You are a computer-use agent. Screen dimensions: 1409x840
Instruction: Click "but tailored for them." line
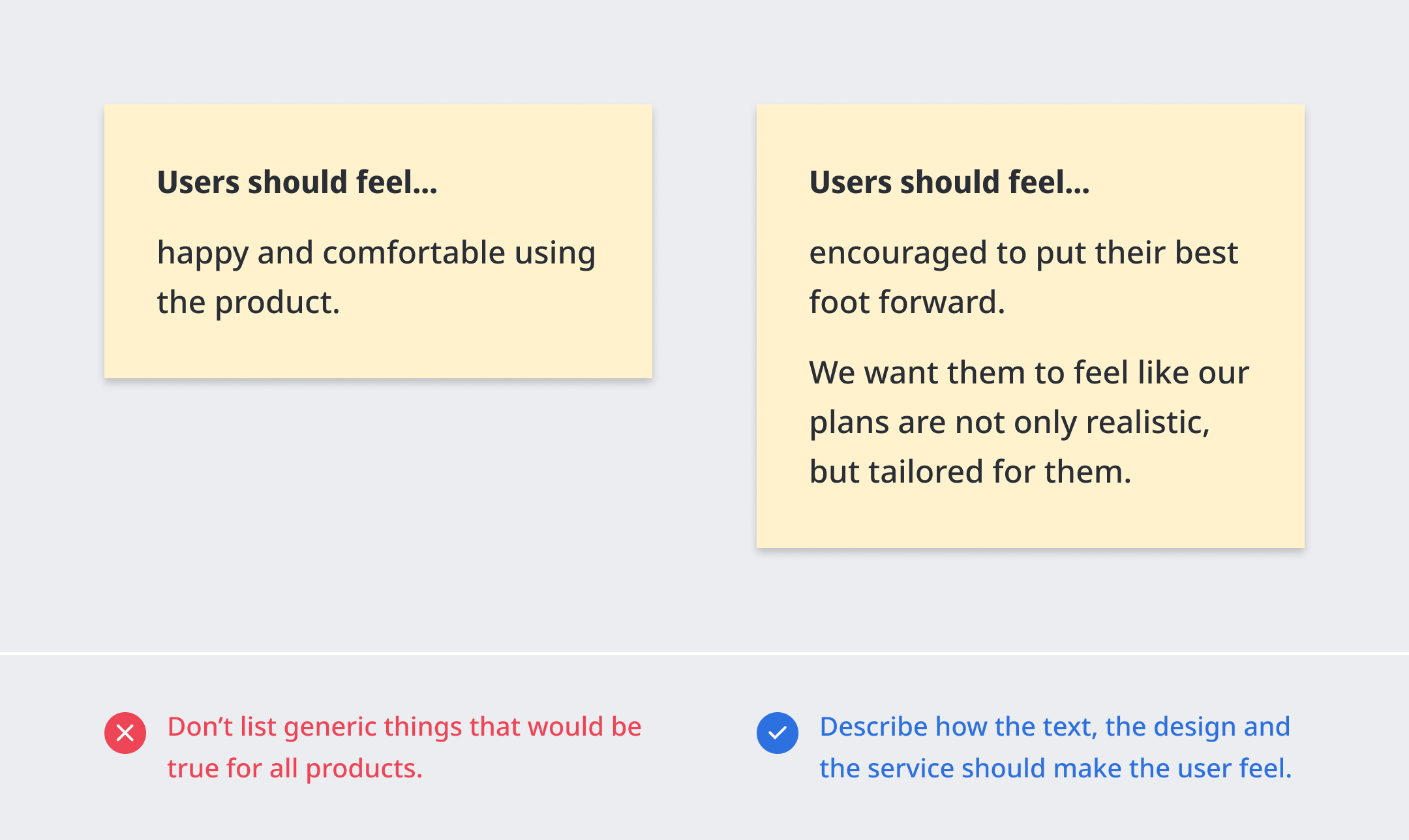coord(970,472)
